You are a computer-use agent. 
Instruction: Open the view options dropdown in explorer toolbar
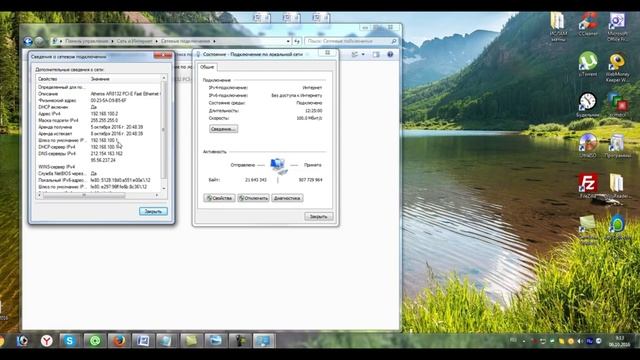point(363,54)
